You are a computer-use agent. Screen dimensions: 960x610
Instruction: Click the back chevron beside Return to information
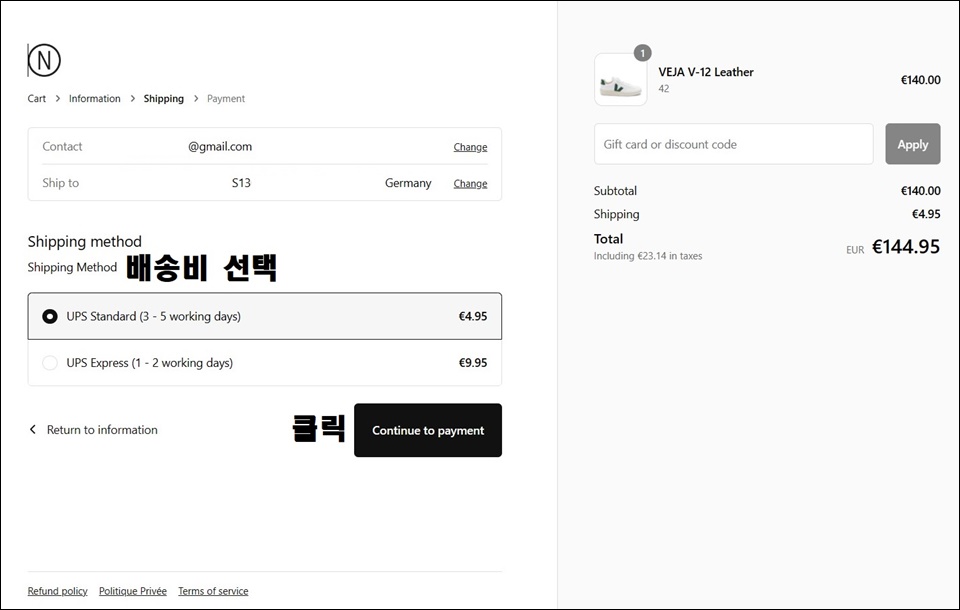[33, 429]
